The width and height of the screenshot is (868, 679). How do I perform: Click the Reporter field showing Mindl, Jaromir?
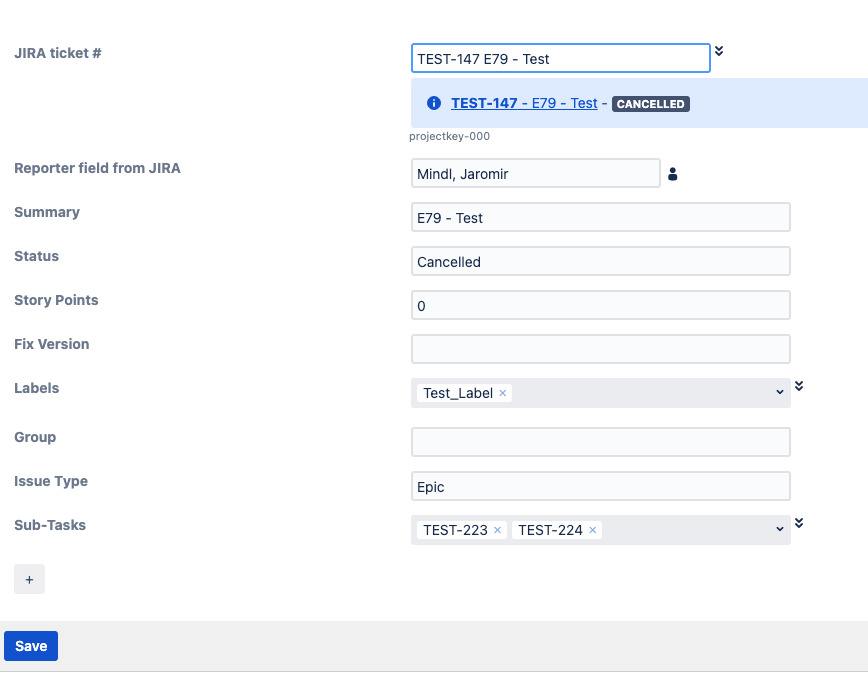pos(536,173)
